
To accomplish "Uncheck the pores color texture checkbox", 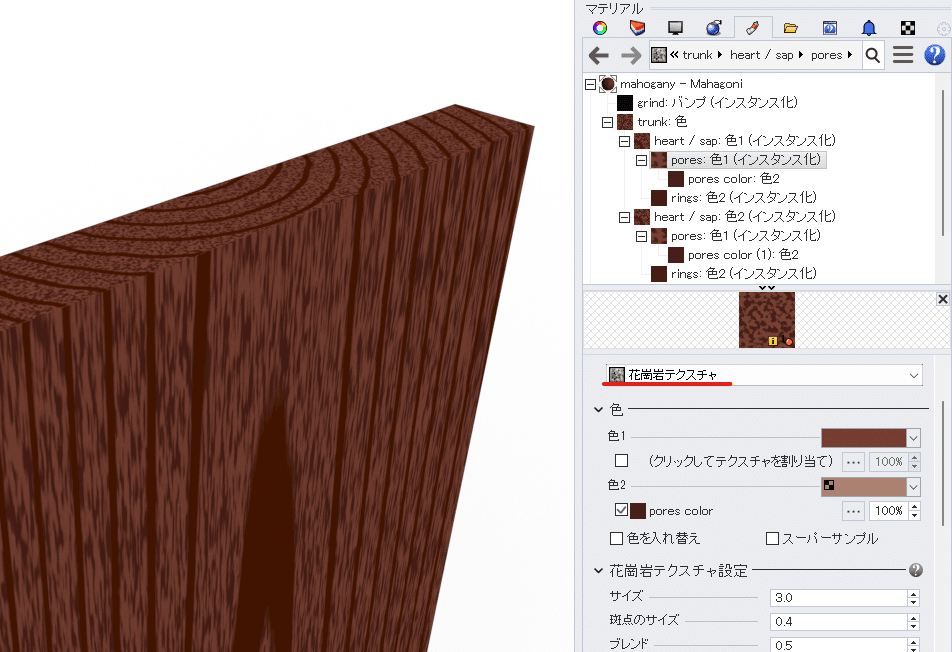I will click(621, 510).
